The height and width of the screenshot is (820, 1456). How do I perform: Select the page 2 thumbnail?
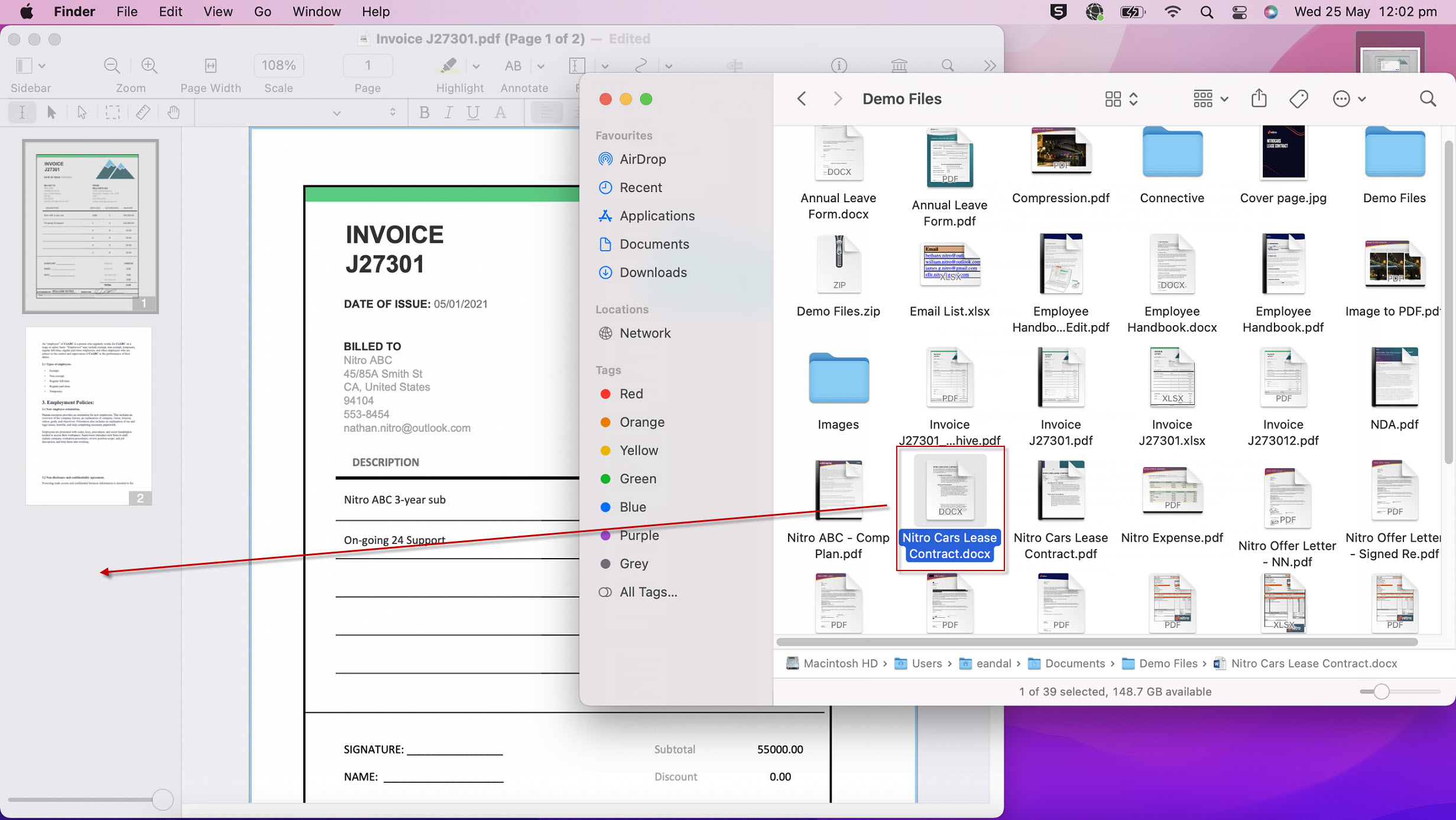click(x=89, y=415)
